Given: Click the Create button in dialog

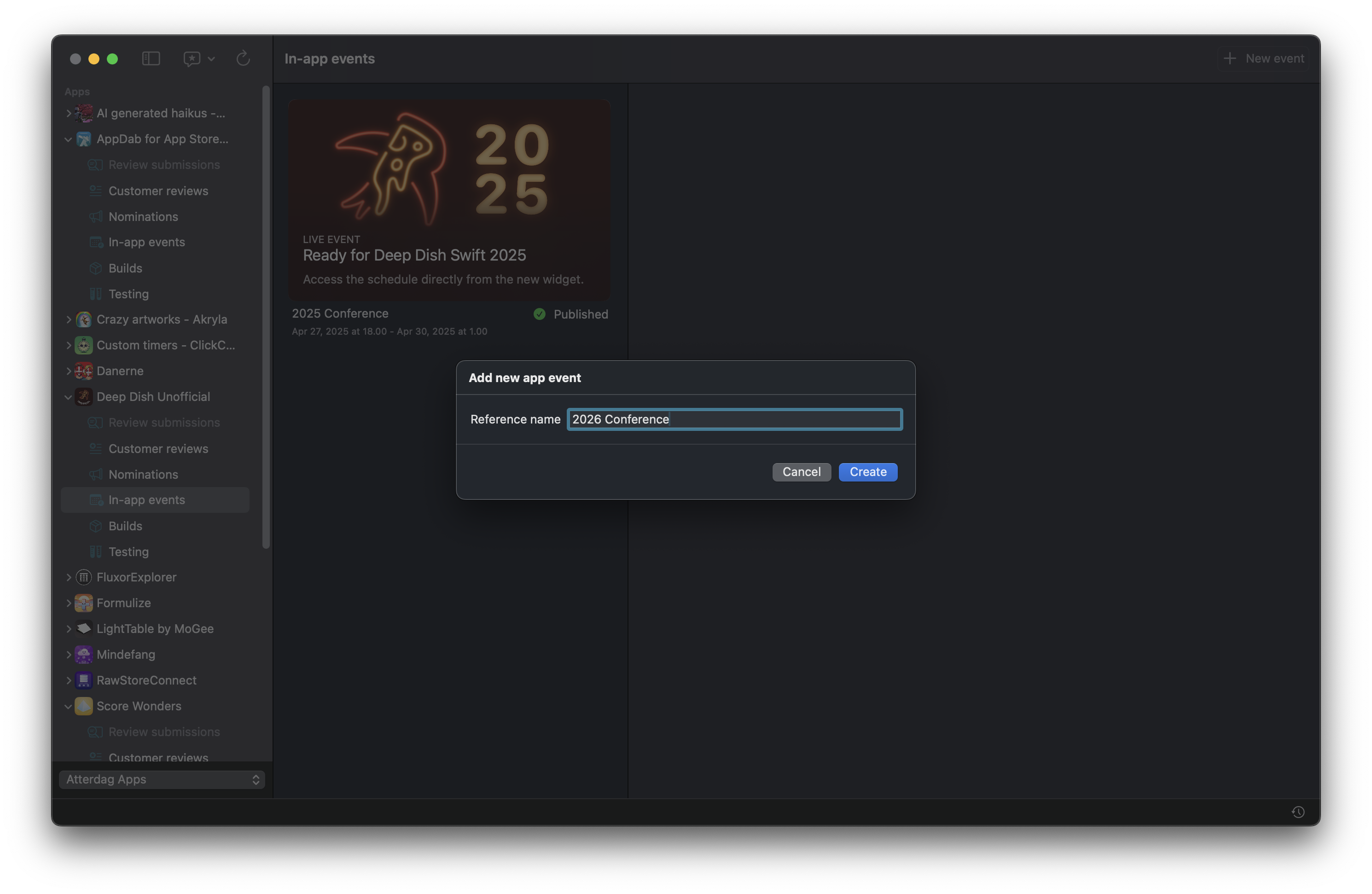Looking at the screenshot, I should (x=867, y=471).
